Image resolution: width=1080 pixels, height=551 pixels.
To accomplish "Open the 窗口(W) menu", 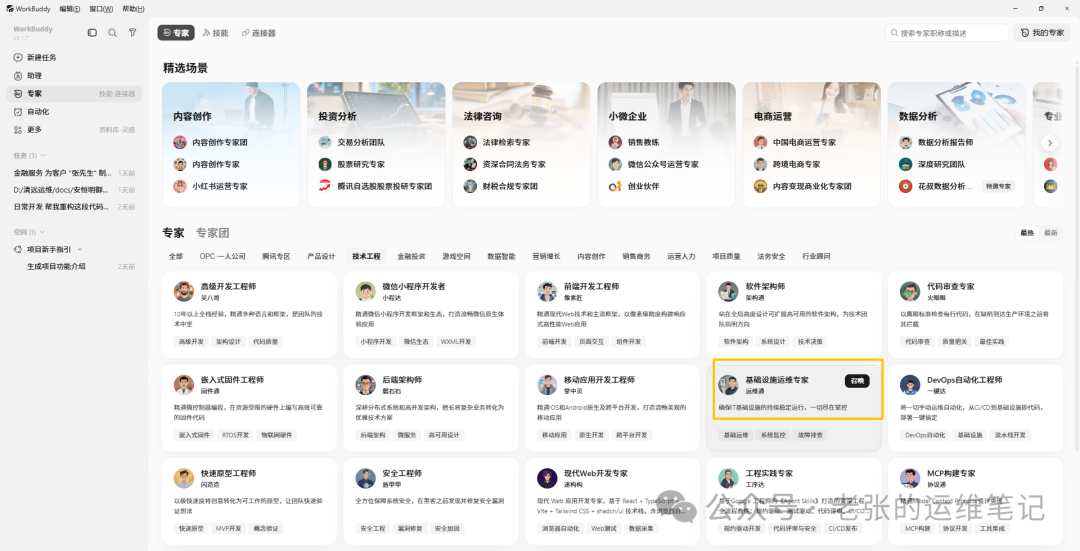I will 101,9.
